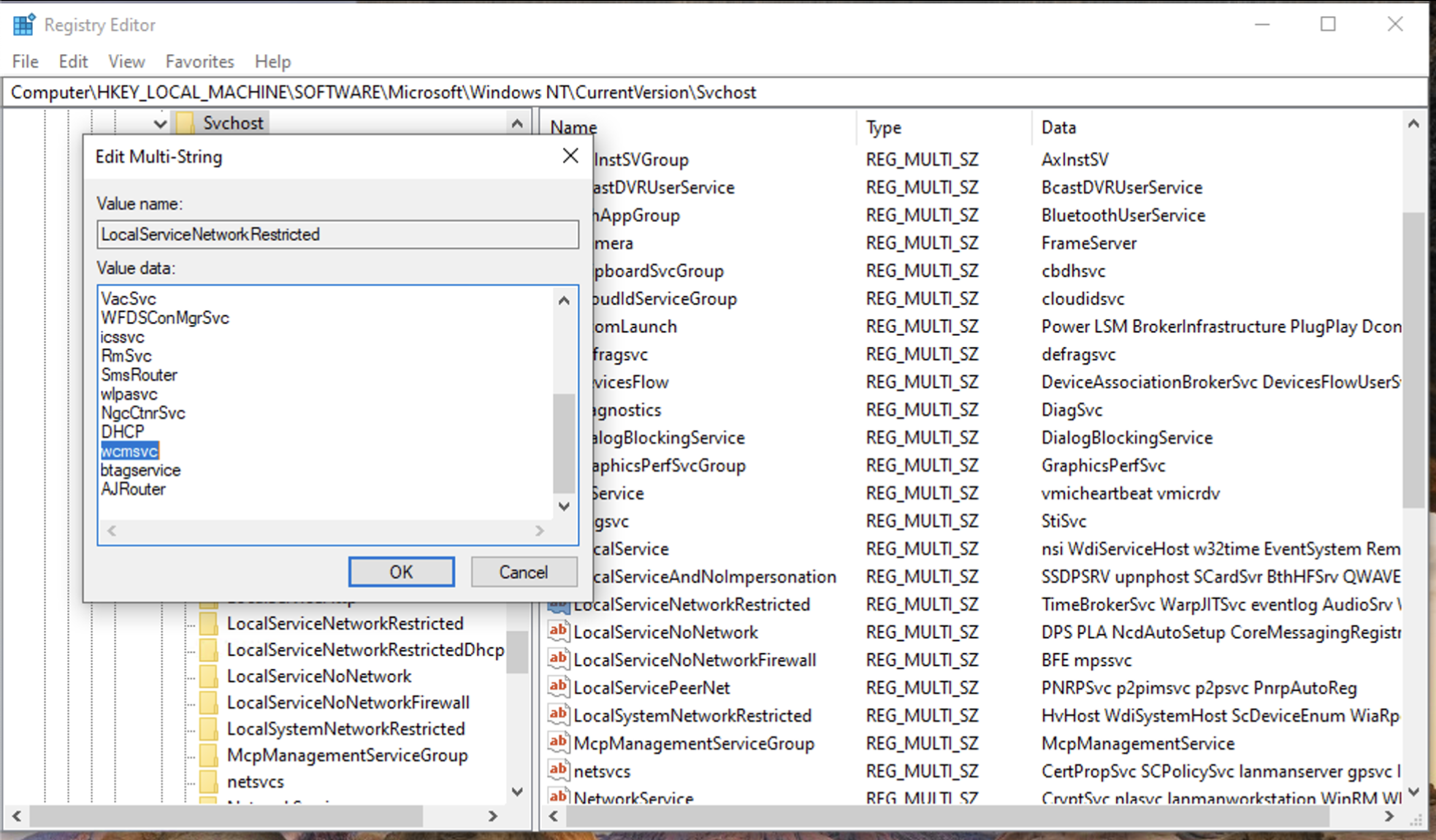Click the value data horizontal scroll right arrow
This screenshot has width=1436, height=840.
pyautogui.click(x=539, y=531)
